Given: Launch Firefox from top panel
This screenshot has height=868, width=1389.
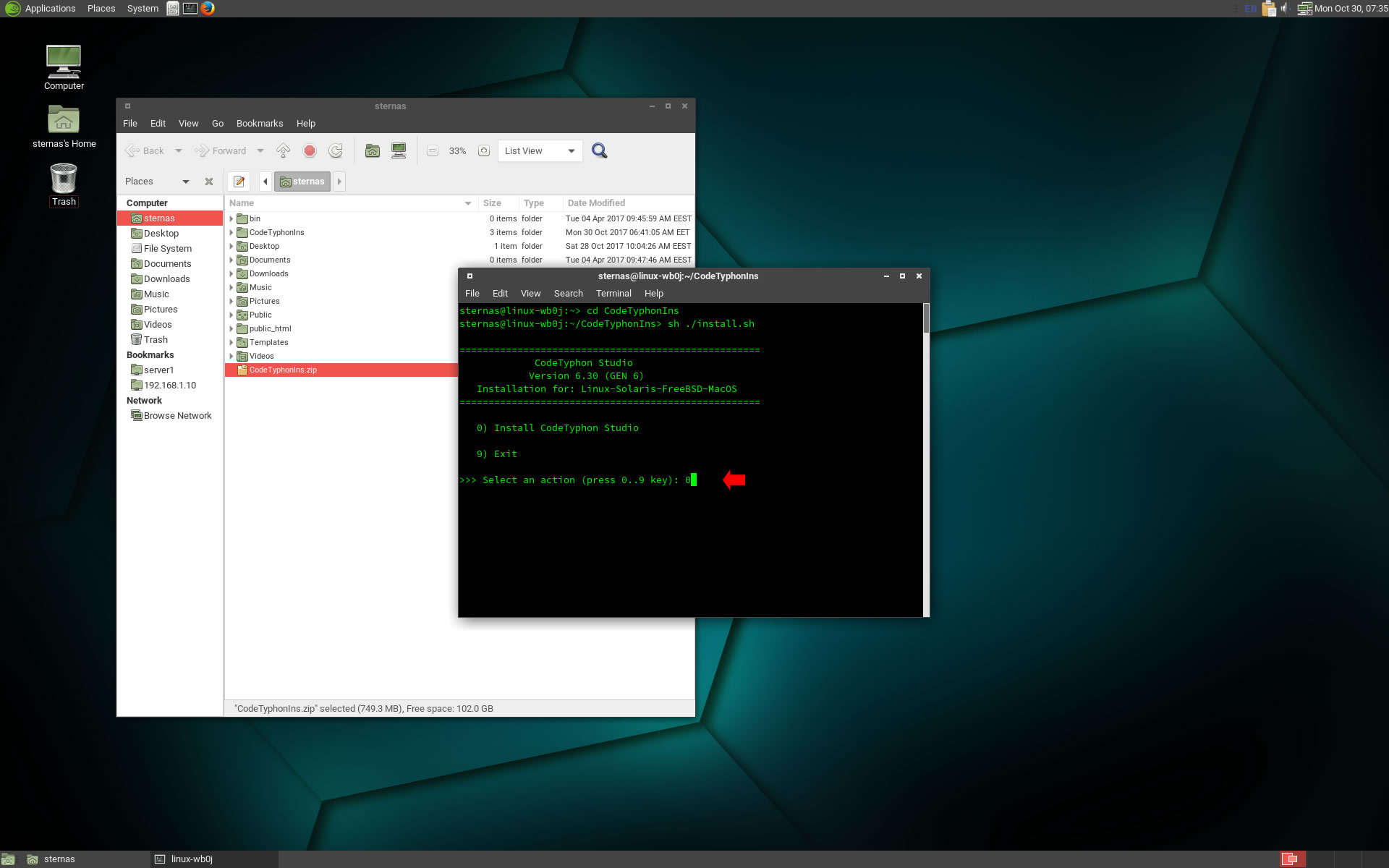Looking at the screenshot, I should [x=208, y=9].
